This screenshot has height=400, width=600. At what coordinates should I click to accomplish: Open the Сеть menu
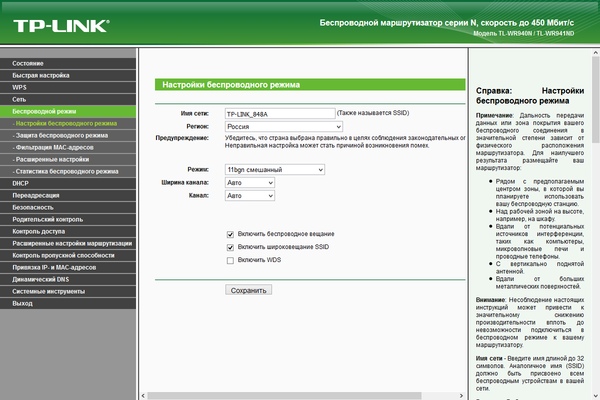(68, 100)
